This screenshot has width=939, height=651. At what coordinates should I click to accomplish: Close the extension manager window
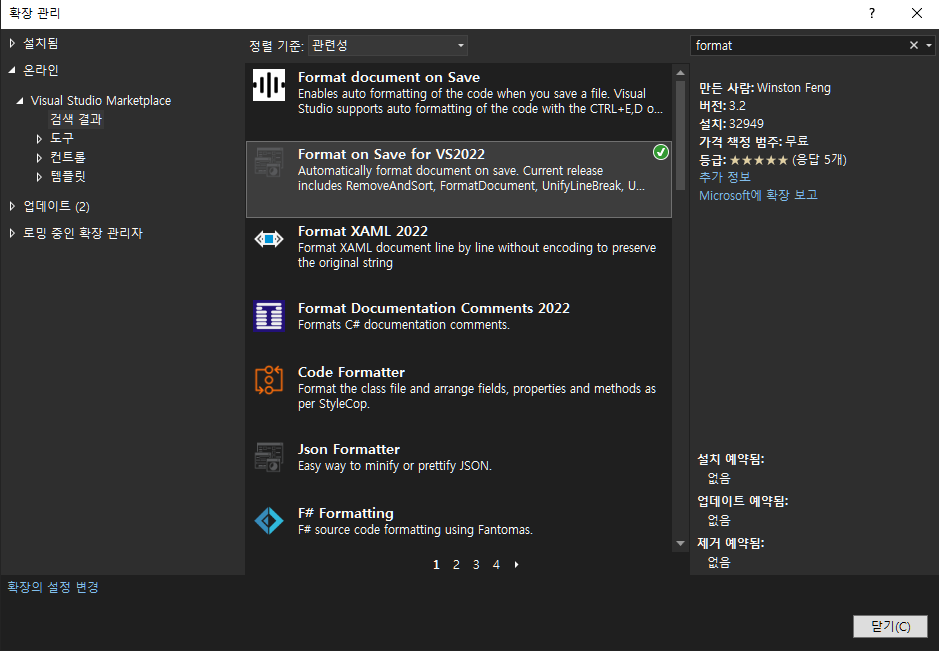(917, 13)
